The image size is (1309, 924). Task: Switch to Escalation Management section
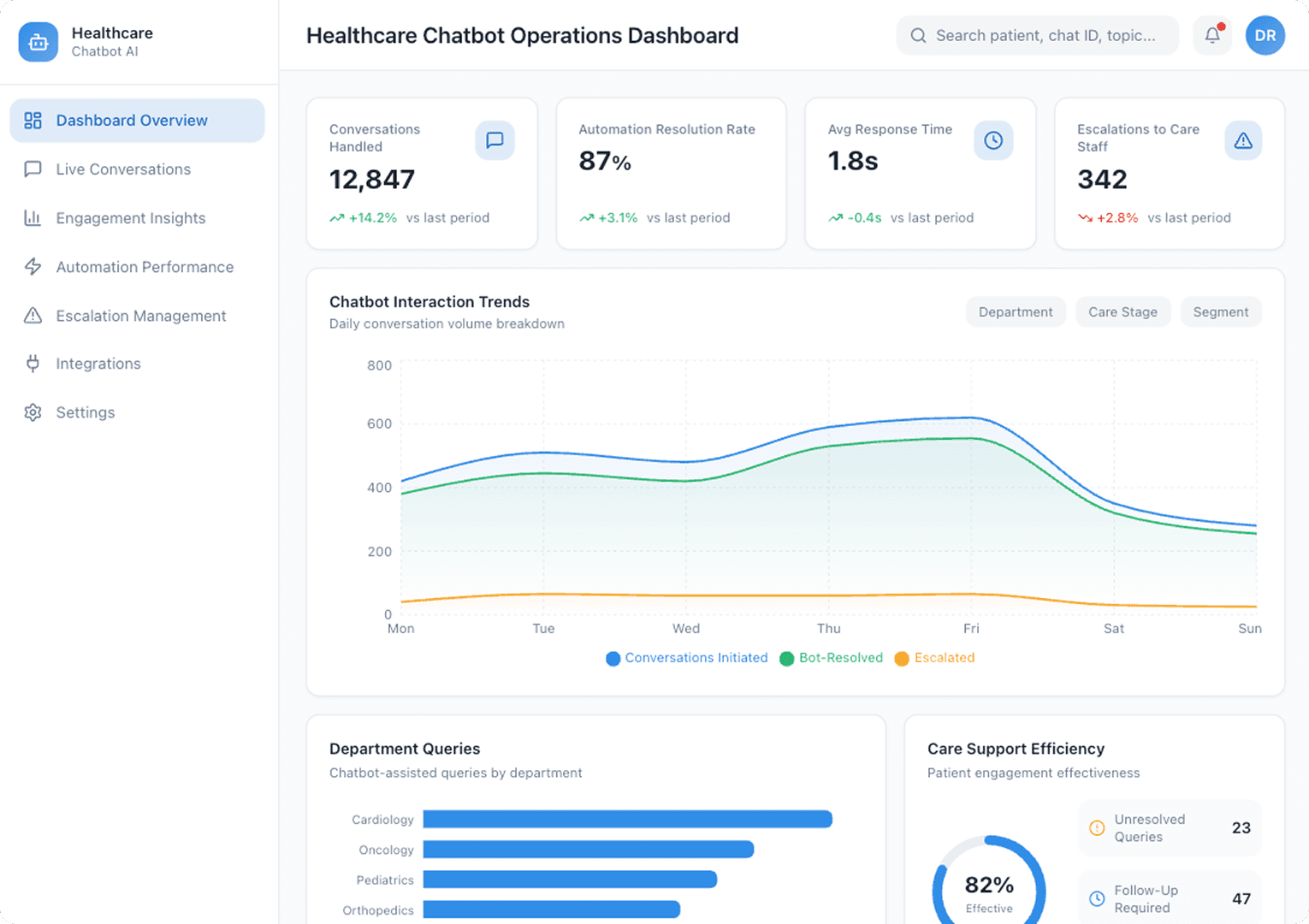pos(141,316)
